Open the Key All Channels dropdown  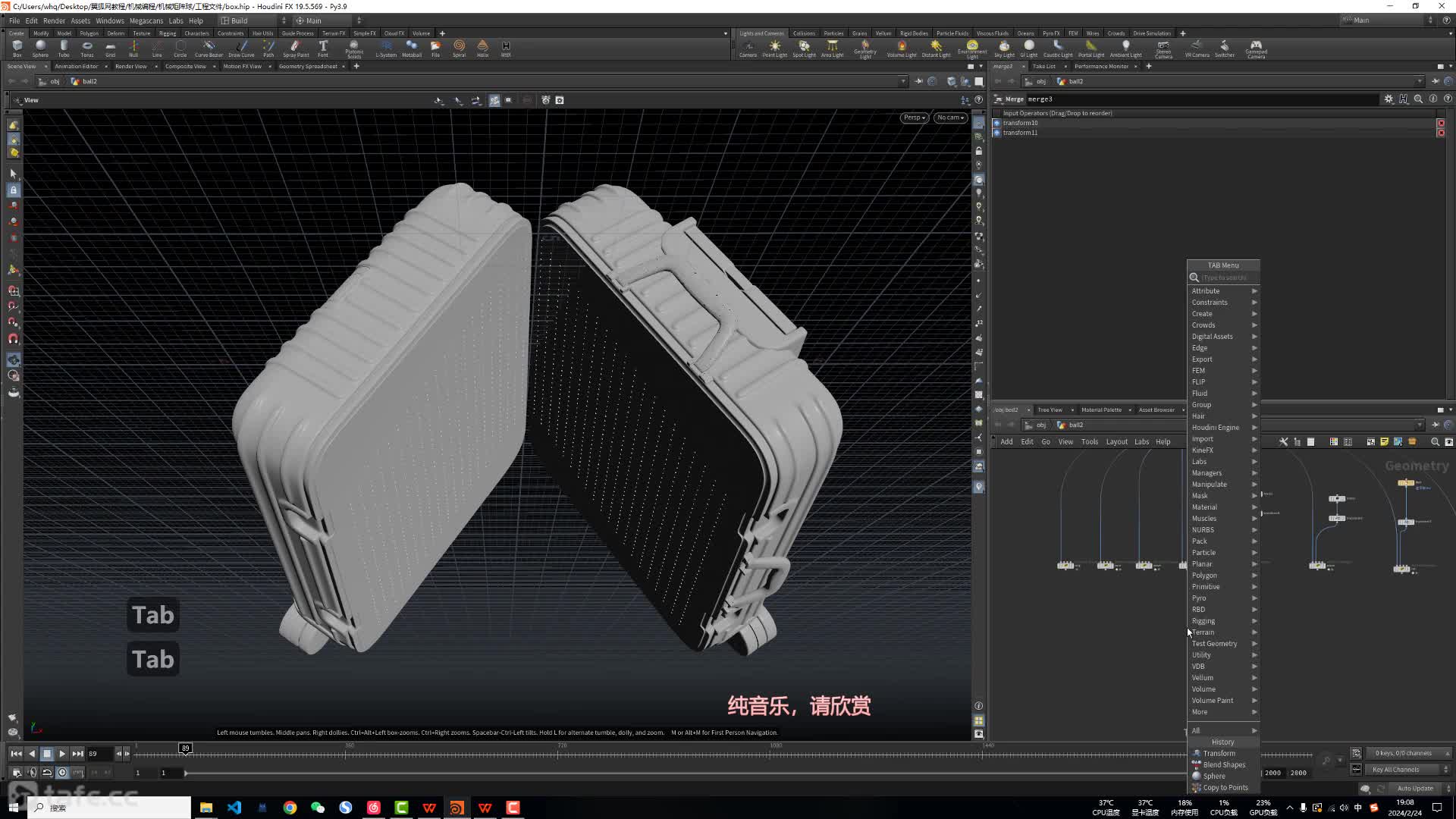pyautogui.click(x=1410, y=770)
